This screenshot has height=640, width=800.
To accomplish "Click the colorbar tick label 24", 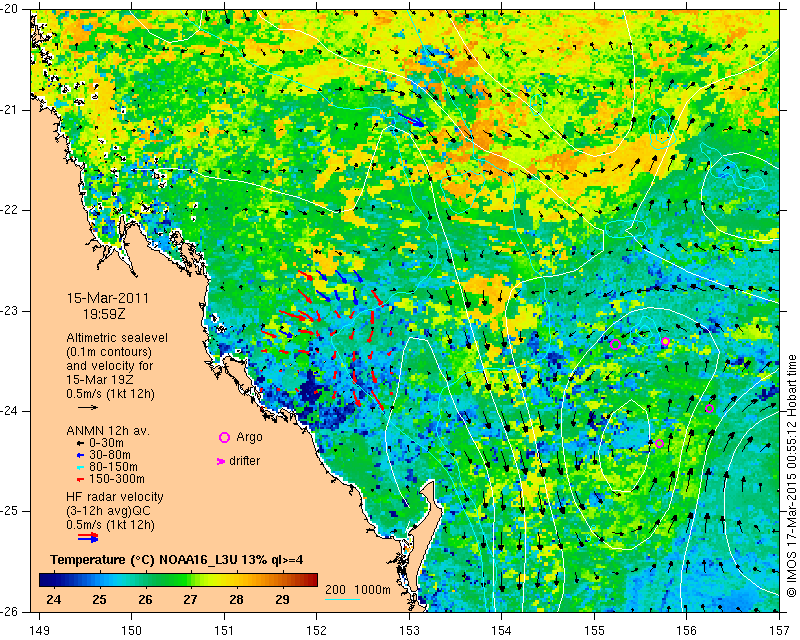I will tap(54, 599).
